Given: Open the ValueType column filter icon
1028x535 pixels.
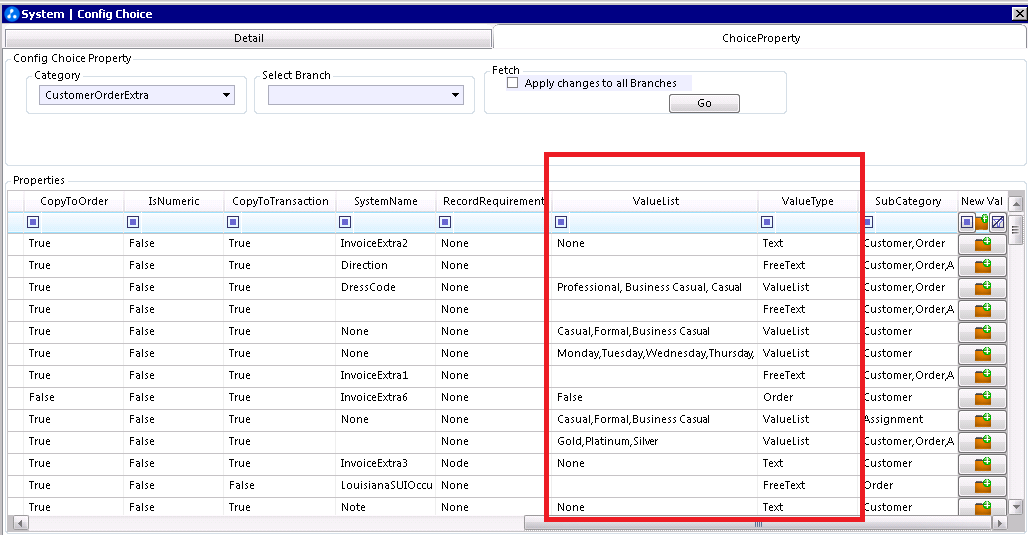Looking at the screenshot, I should tap(767, 222).
